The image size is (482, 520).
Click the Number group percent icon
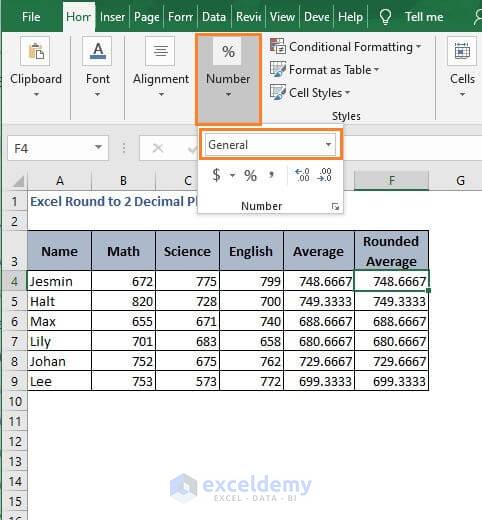[x=228, y=51]
